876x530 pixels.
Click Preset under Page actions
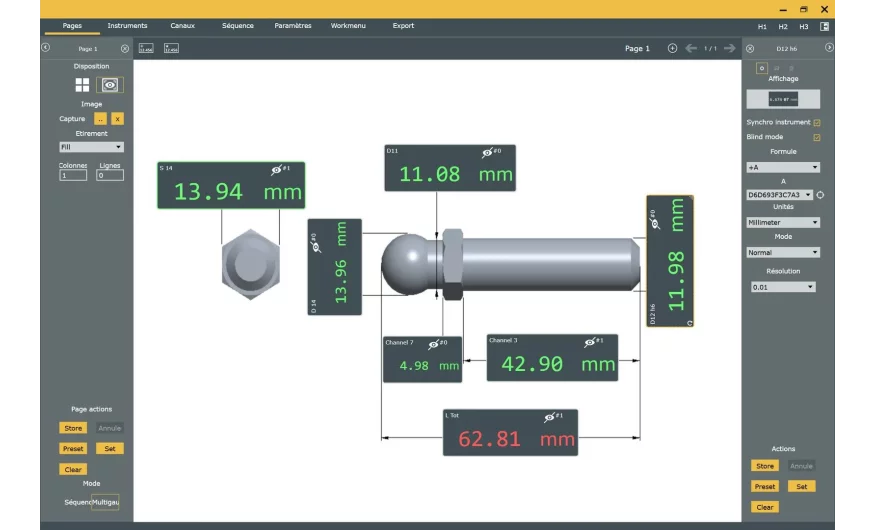click(73, 448)
